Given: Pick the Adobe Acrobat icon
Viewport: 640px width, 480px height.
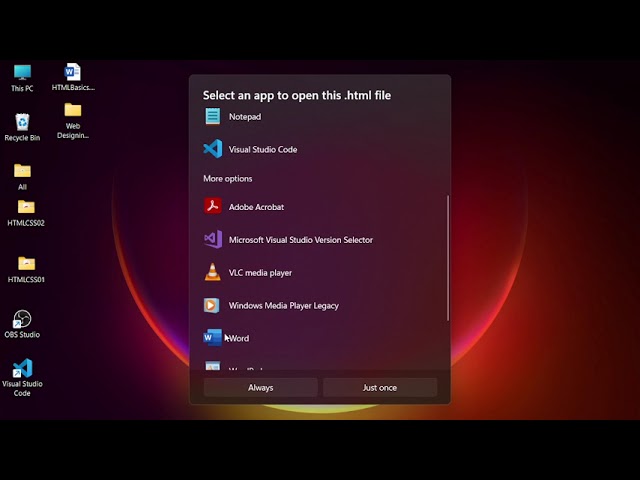Looking at the screenshot, I should coord(213,206).
